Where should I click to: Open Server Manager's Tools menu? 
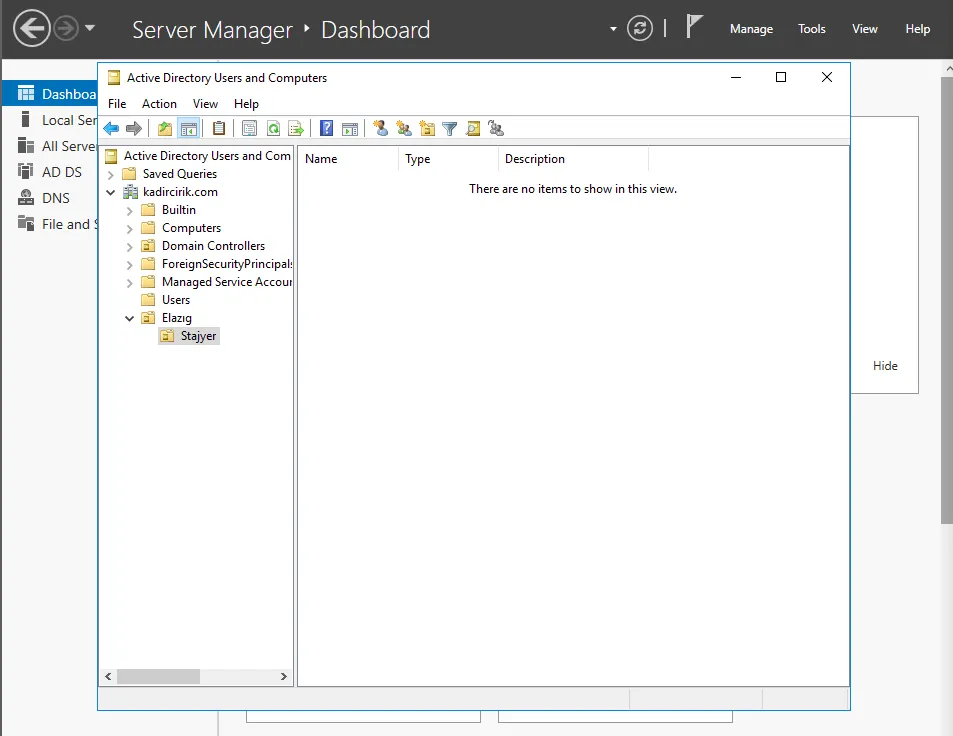tap(811, 29)
